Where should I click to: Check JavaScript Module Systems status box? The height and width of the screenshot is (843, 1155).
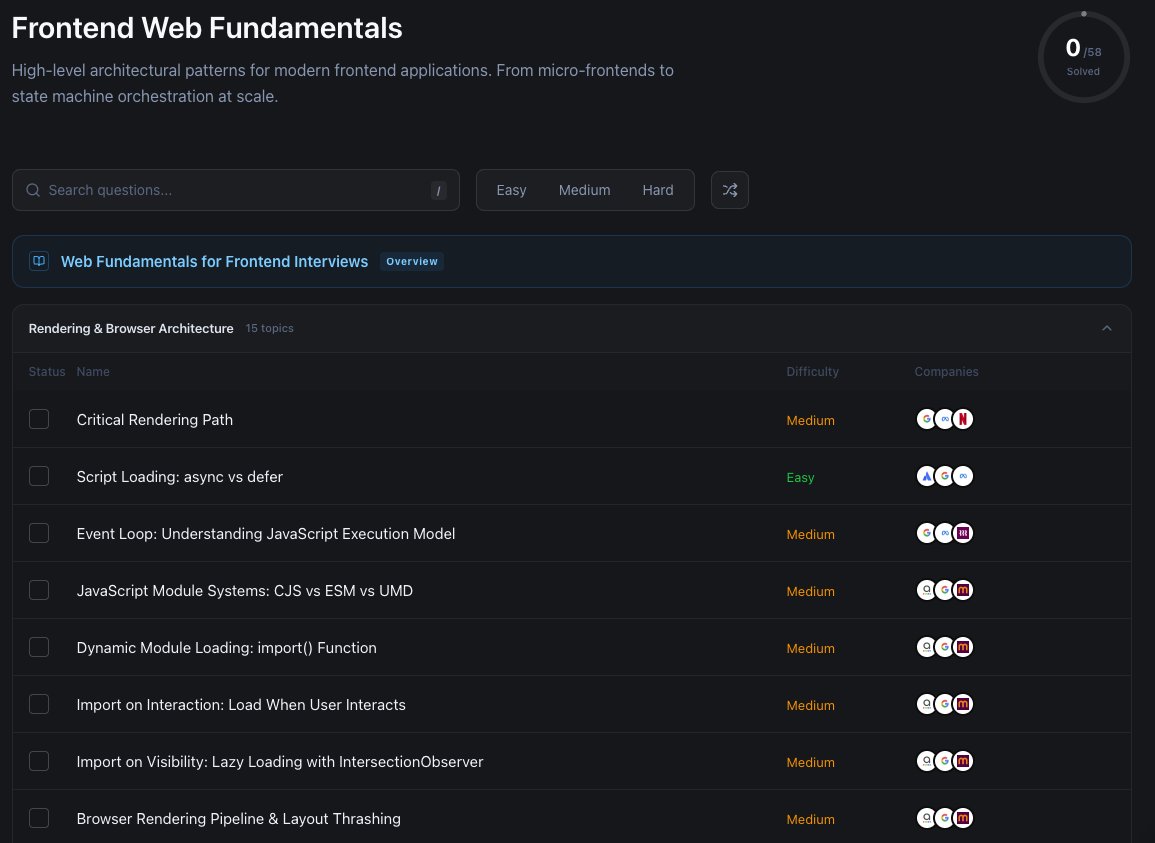point(39,590)
